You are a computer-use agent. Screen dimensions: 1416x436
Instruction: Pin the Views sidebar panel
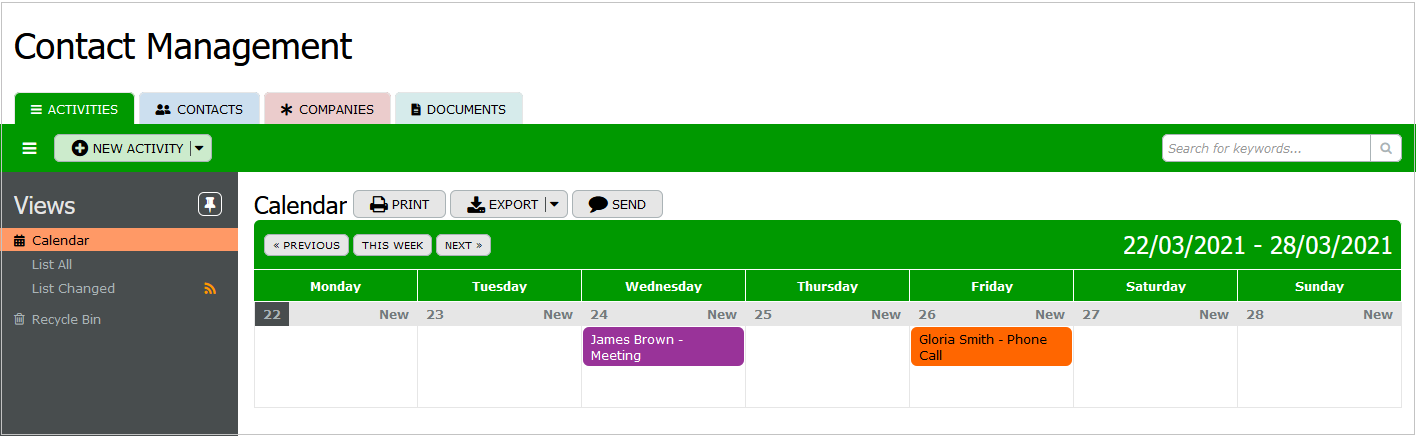tap(209, 204)
